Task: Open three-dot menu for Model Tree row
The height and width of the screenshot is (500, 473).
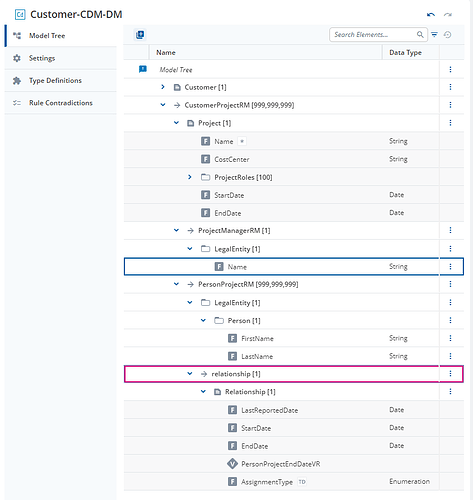Action: 450,69
